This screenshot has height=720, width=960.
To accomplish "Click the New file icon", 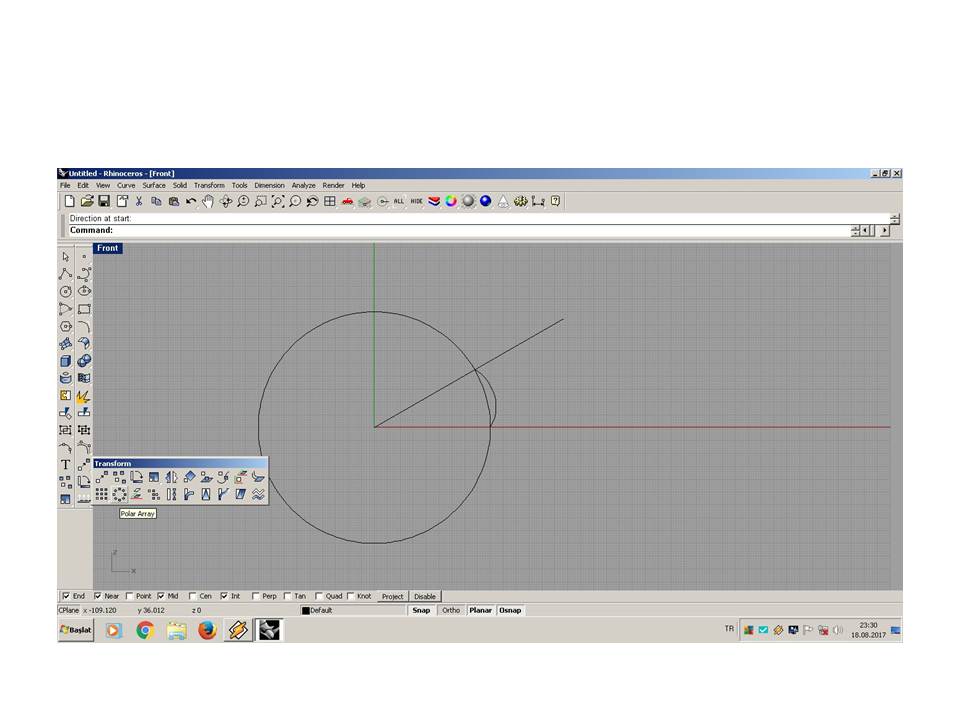I will tap(69, 201).
